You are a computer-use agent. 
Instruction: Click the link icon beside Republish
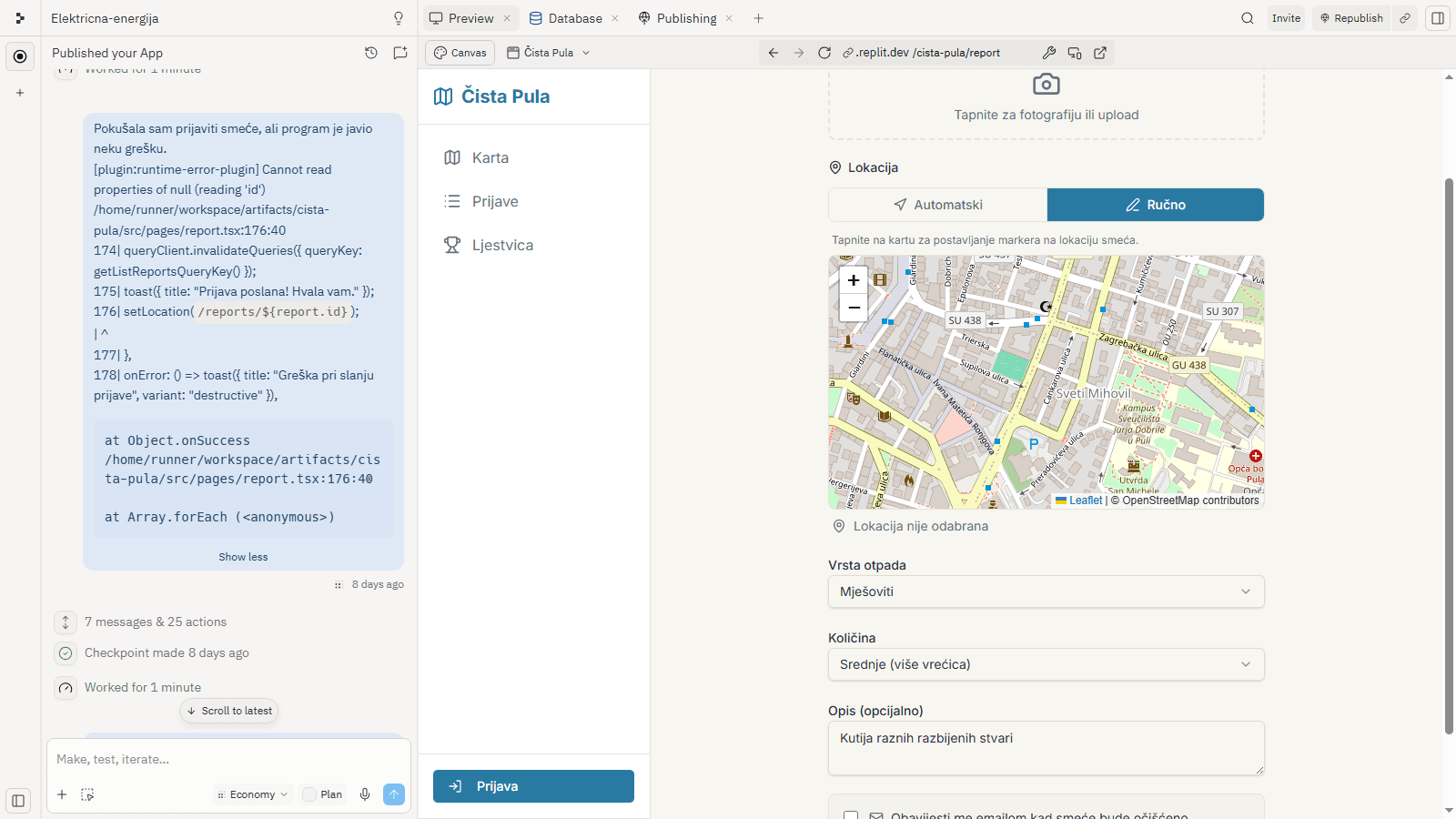point(1405,18)
